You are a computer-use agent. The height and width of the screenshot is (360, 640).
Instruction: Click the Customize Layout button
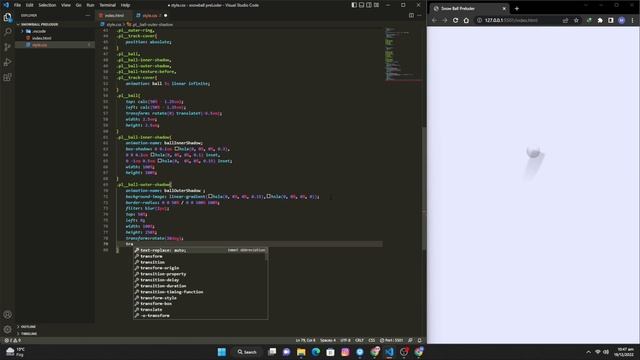tap(376, 5)
